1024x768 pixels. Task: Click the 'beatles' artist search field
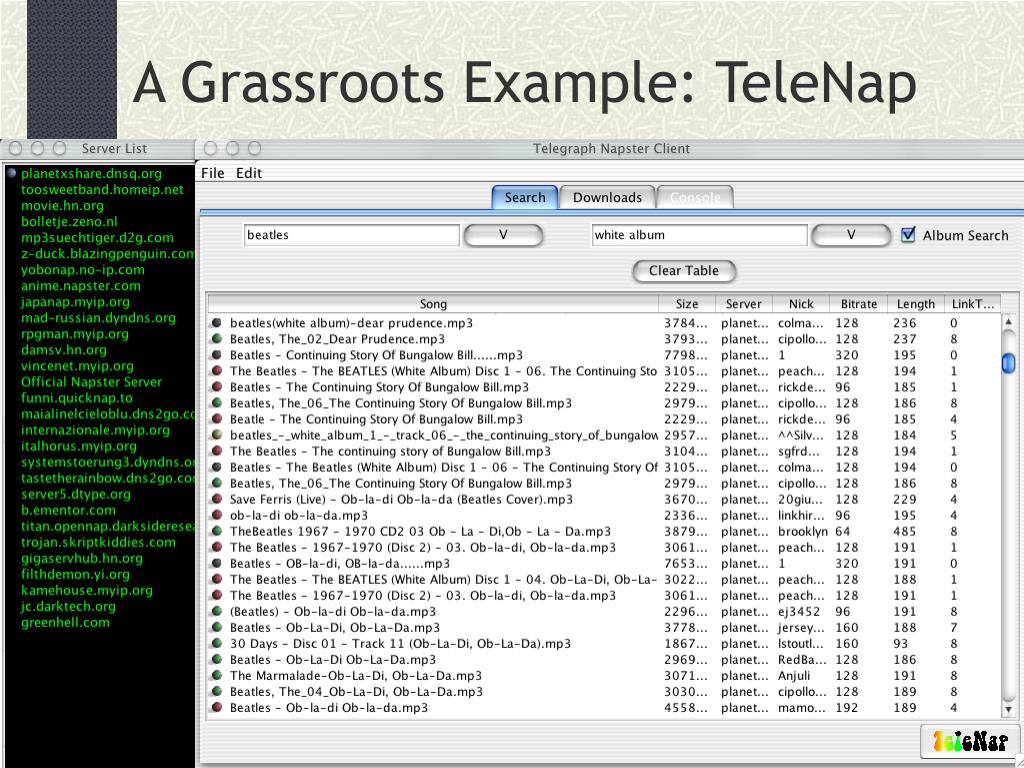351,235
